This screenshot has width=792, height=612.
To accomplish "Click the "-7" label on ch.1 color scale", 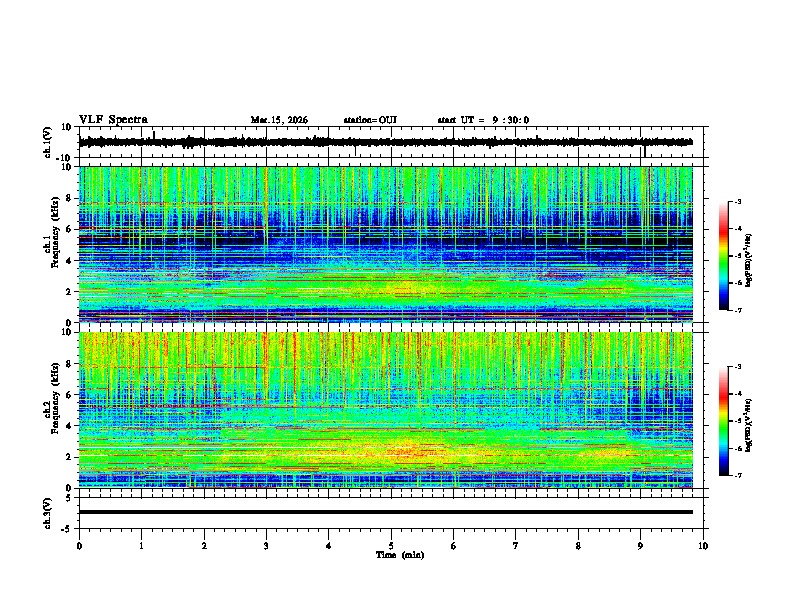I will (738, 310).
